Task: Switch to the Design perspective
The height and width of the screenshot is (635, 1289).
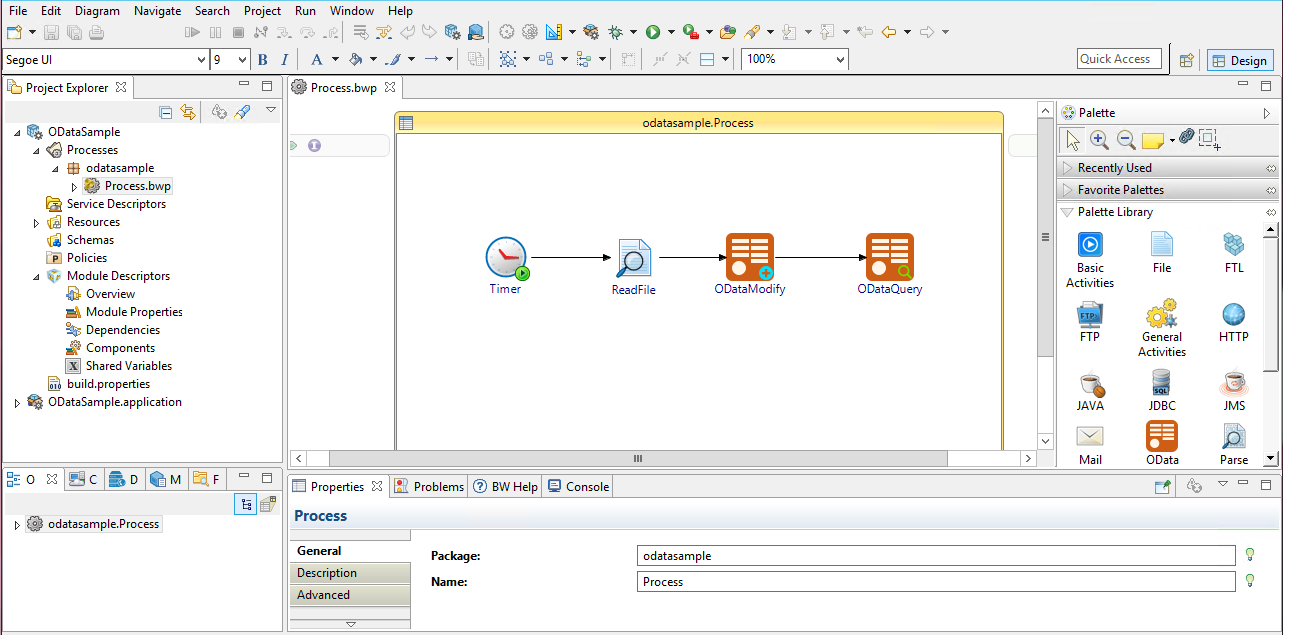Action: coord(1239,60)
